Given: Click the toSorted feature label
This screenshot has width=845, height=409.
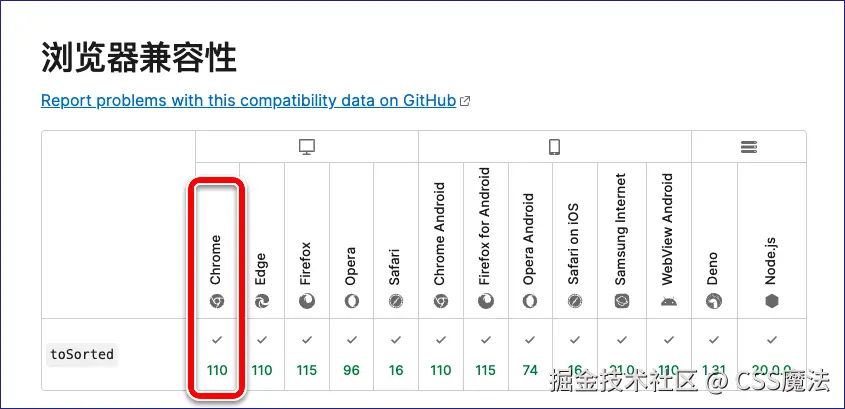Looking at the screenshot, I should [82, 354].
